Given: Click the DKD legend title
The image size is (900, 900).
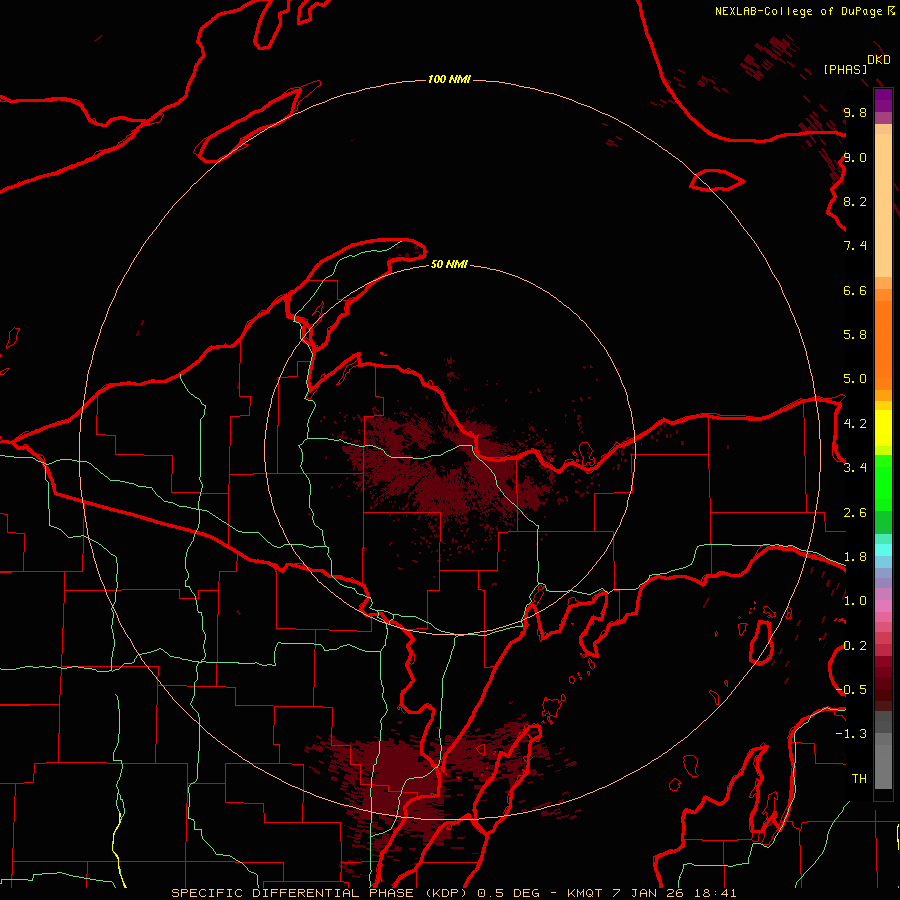Looking at the screenshot, I should [878, 60].
